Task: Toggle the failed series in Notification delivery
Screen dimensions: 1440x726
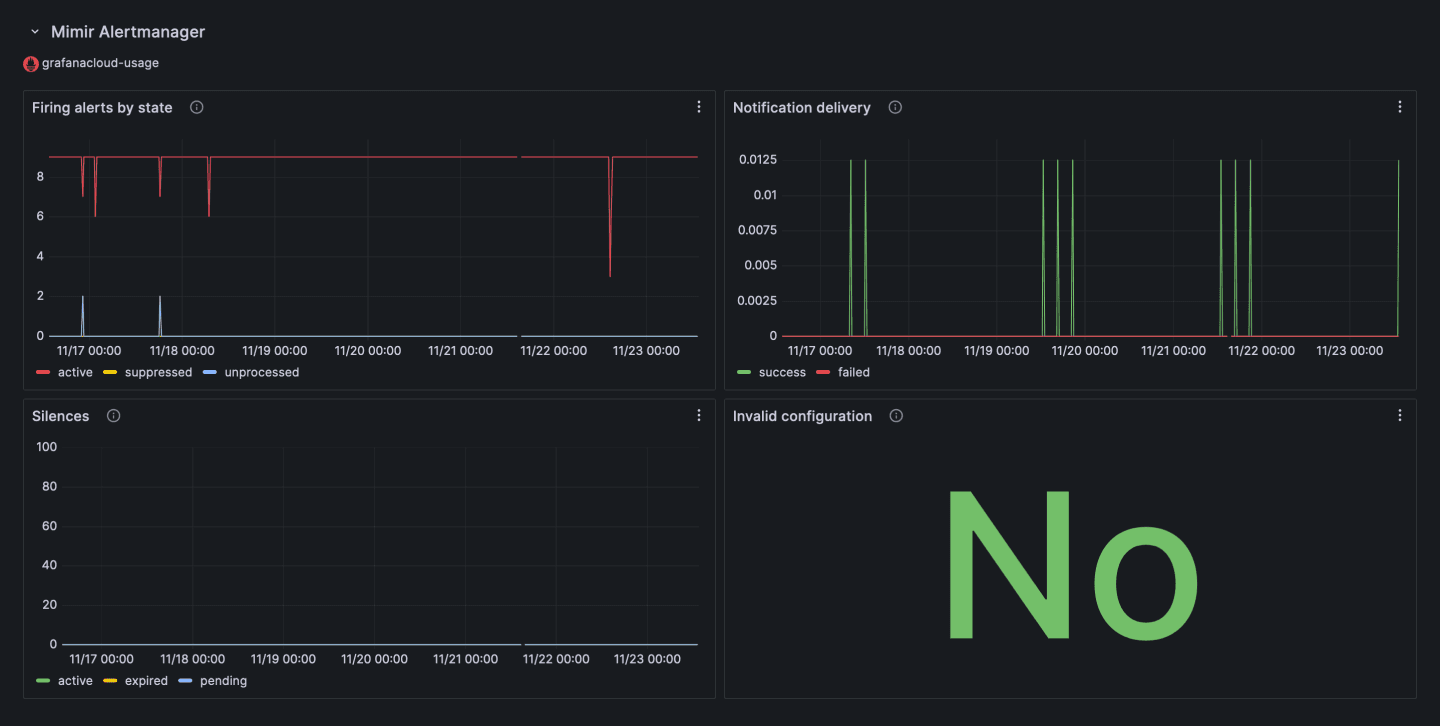Action: pos(854,372)
